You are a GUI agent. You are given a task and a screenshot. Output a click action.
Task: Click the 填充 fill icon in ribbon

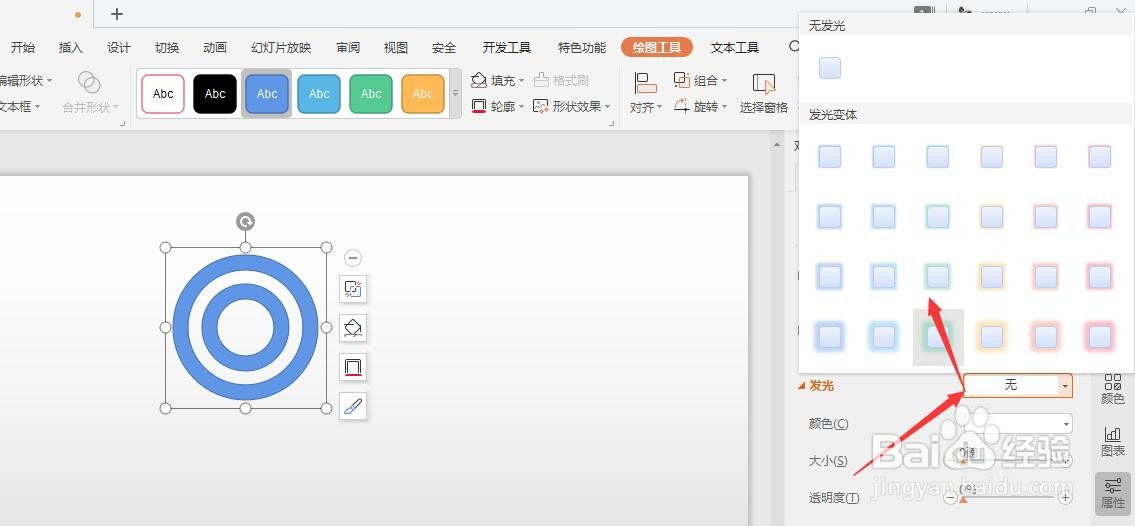pyautogui.click(x=478, y=80)
